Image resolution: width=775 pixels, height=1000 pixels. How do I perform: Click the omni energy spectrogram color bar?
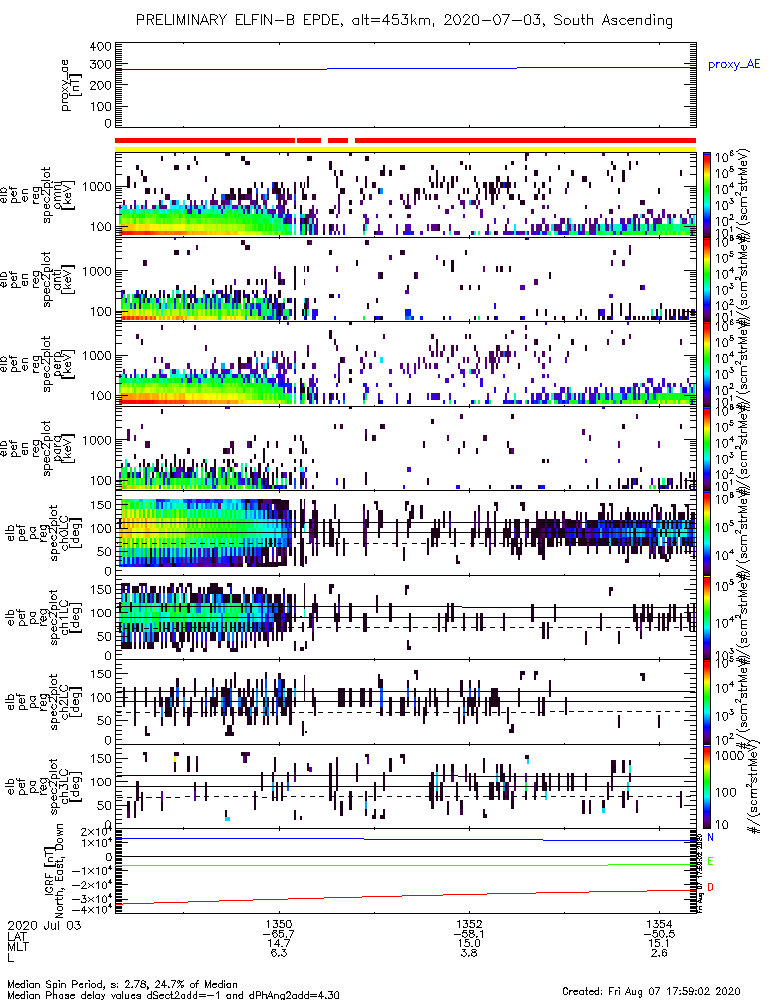705,194
